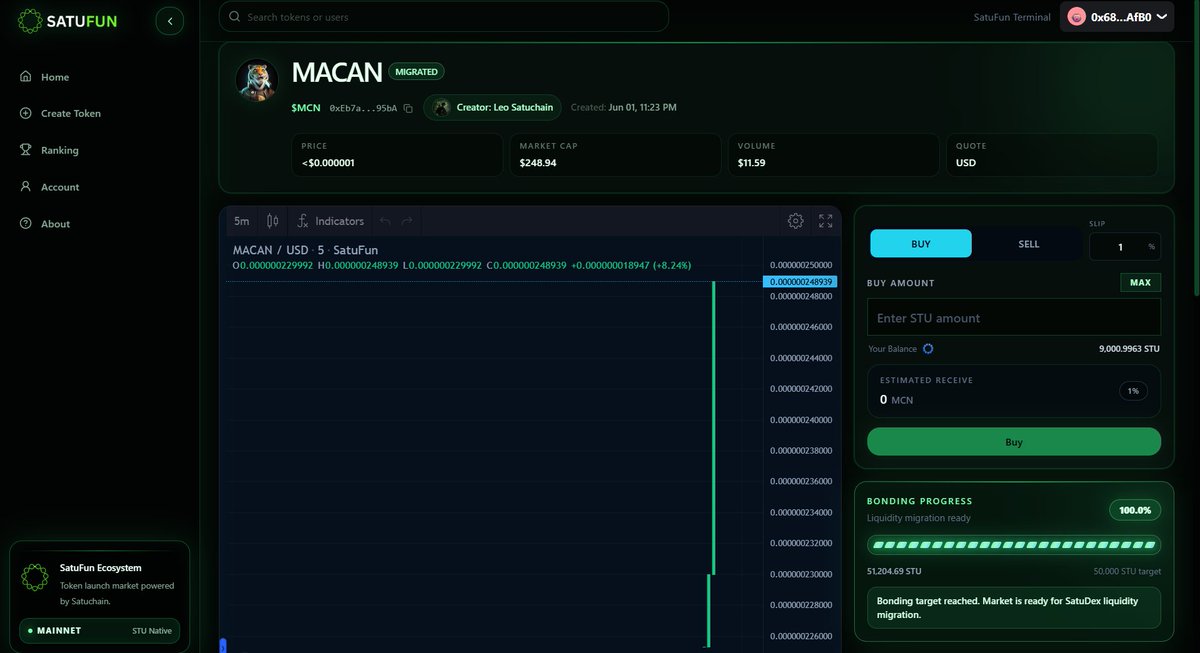
Task: Click the price label 0.000000248939
Action: [x=800, y=282]
